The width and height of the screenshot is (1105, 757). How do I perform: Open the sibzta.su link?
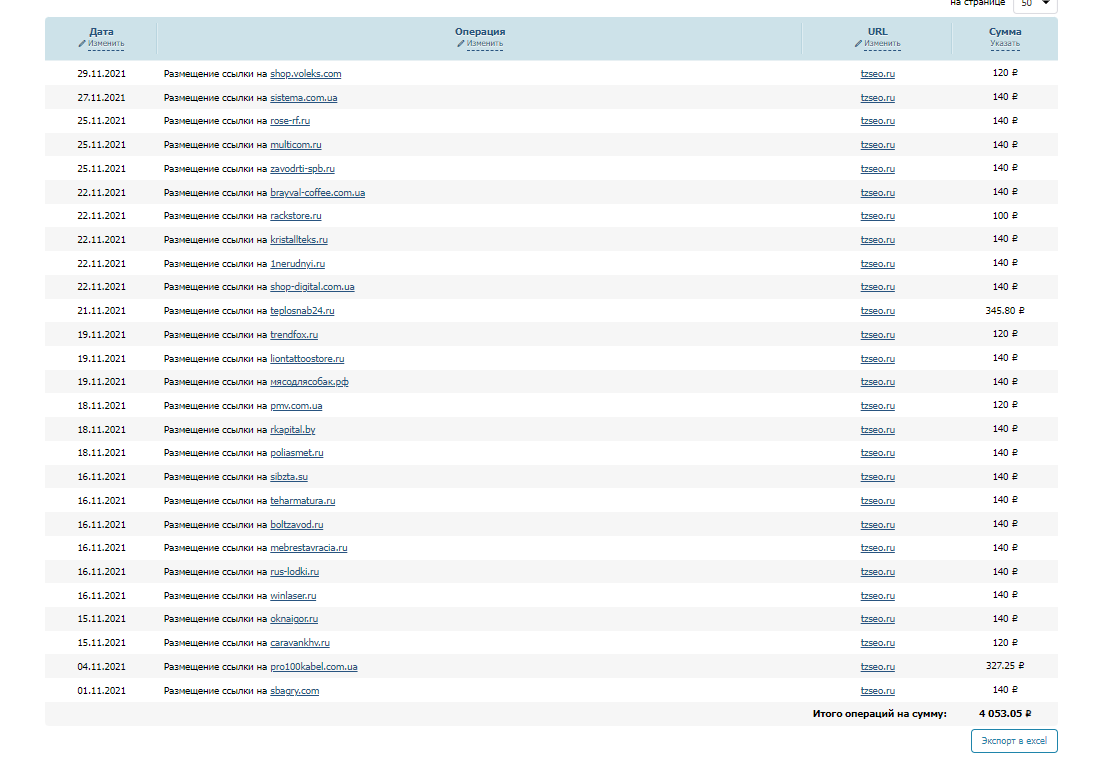tap(289, 477)
